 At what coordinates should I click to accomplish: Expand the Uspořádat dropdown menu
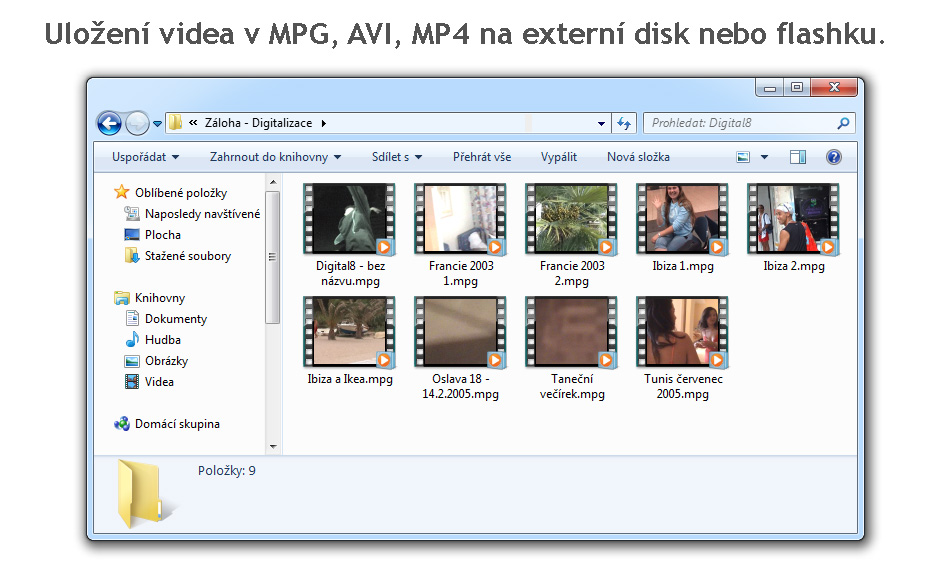click(146, 157)
